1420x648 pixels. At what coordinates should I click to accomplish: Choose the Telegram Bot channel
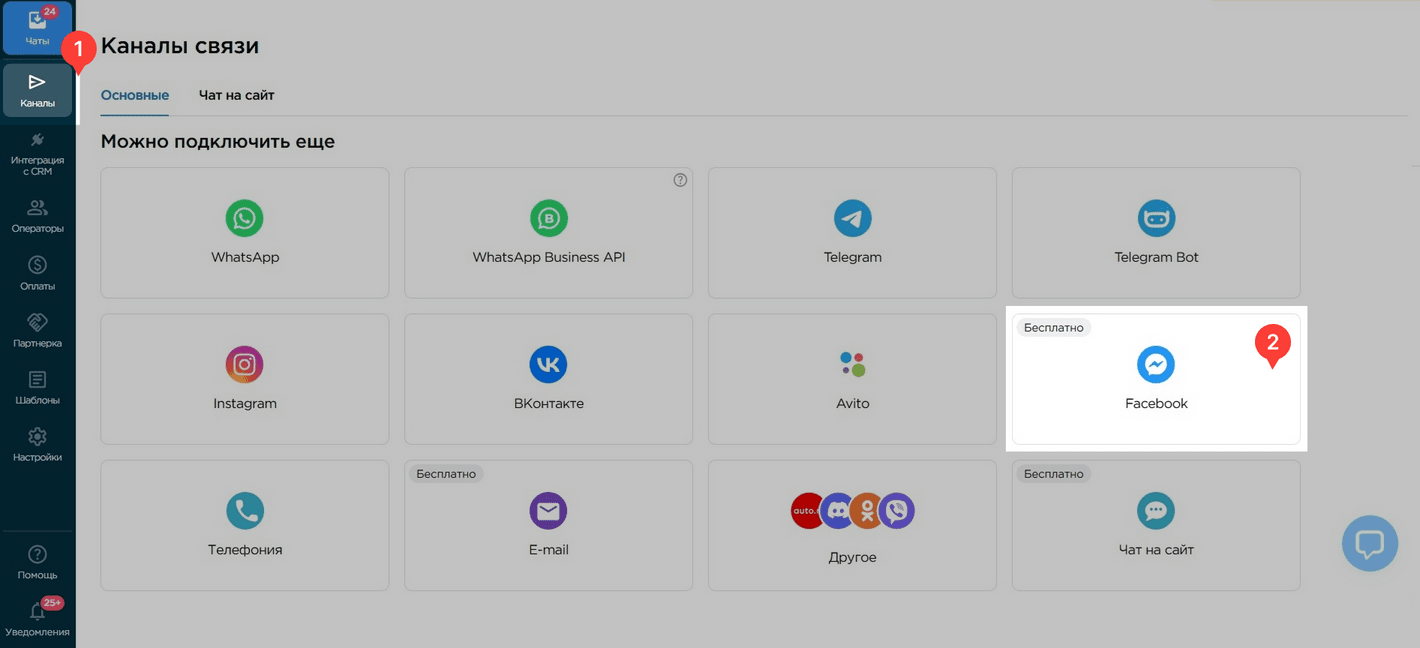point(1156,233)
